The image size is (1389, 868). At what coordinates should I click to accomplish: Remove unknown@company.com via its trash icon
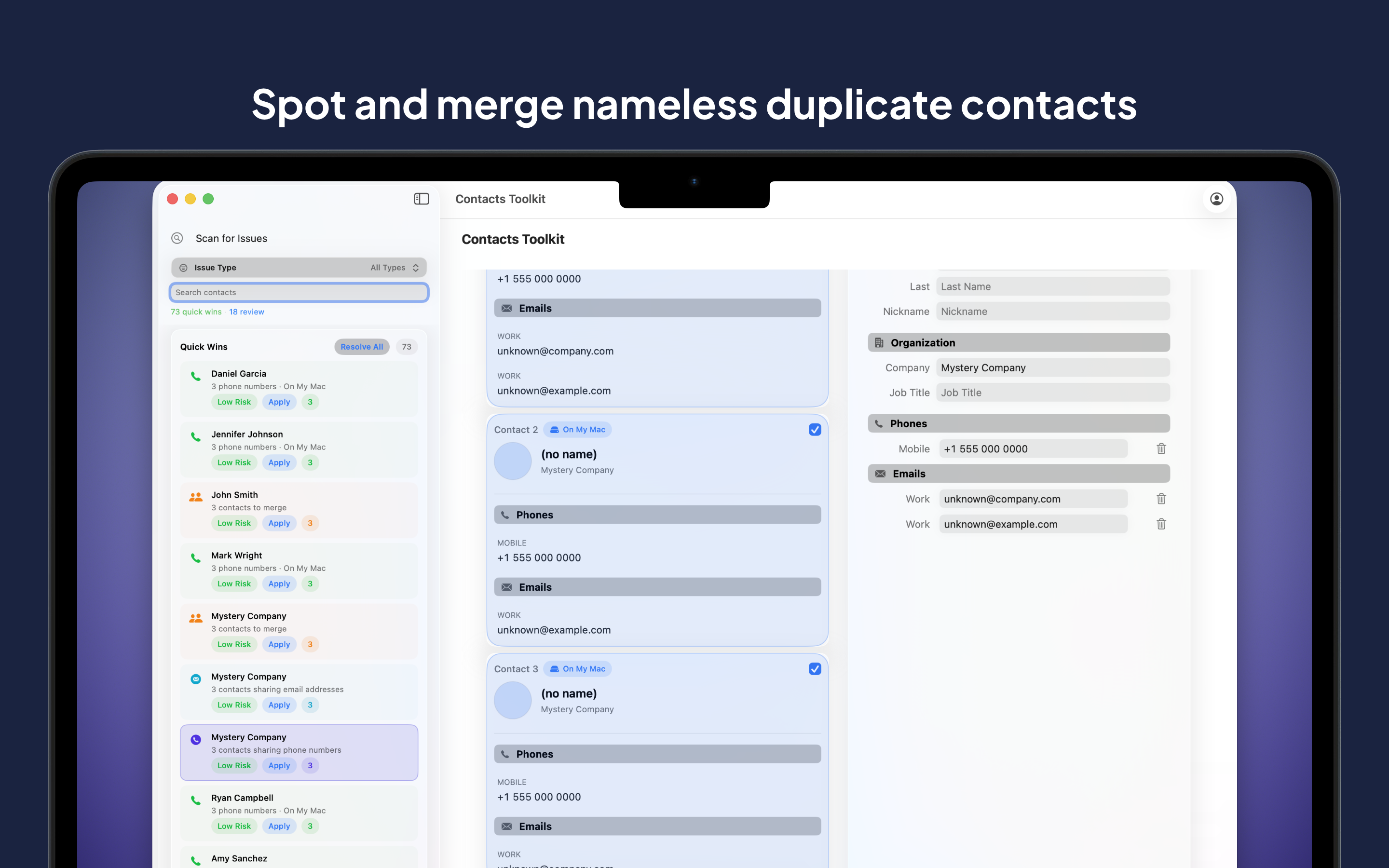point(1161,498)
